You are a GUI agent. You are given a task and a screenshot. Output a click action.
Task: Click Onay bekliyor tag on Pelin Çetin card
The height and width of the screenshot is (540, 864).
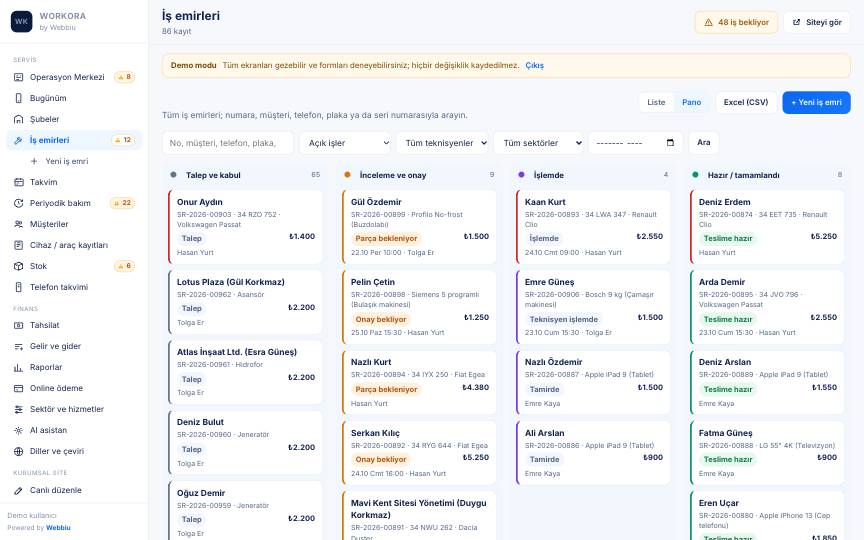click(380, 320)
